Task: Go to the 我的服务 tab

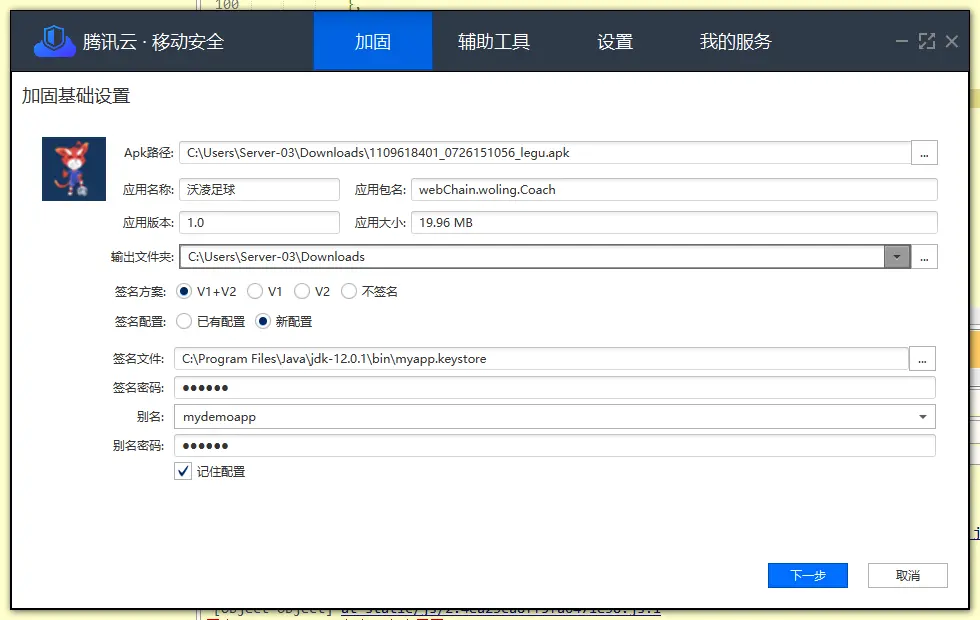Action: [736, 41]
